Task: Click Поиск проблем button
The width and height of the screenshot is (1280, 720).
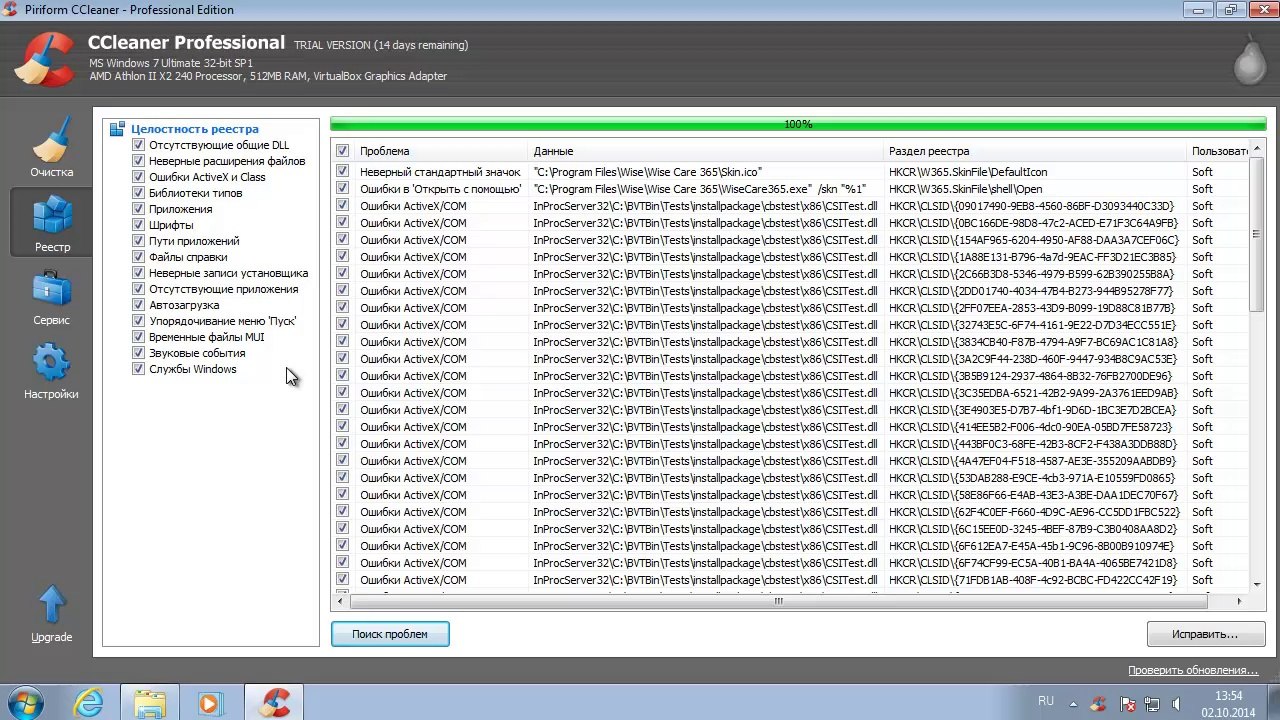Action: (390, 634)
